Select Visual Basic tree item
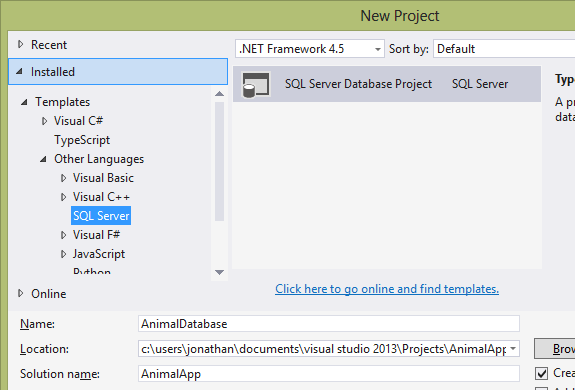Image resolution: width=575 pixels, height=390 pixels. pos(103,178)
